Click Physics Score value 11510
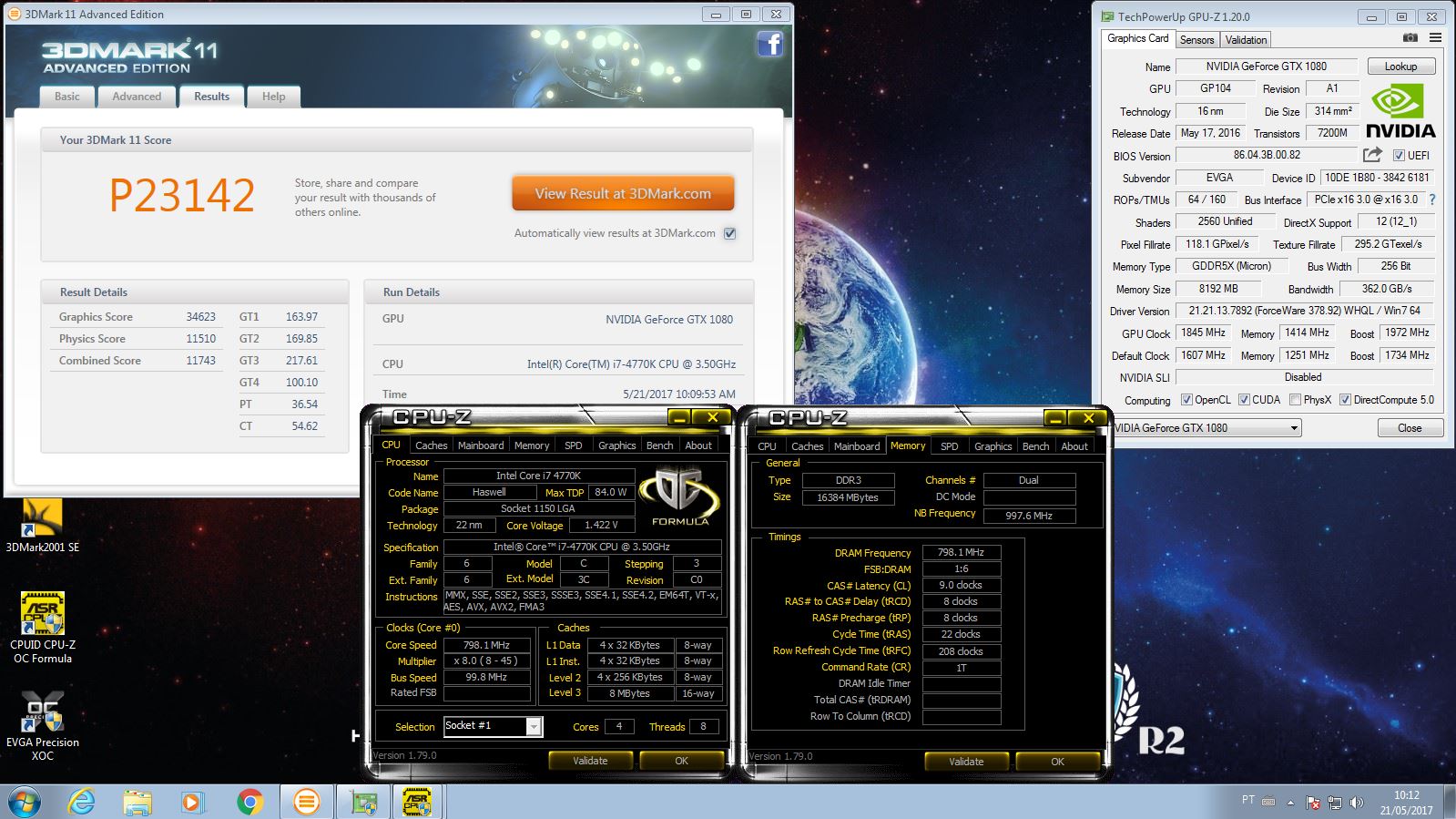Screen dimensions: 1456x819 [x=200, y=339]
